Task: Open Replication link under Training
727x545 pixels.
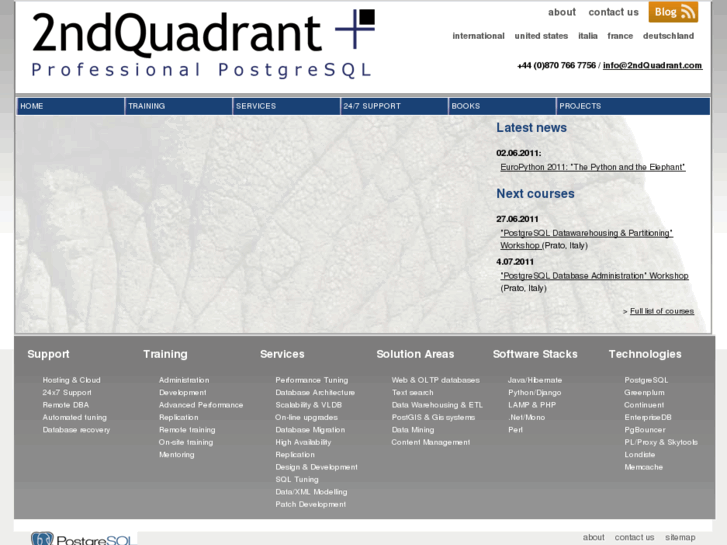Action: [x=179, y=417]
